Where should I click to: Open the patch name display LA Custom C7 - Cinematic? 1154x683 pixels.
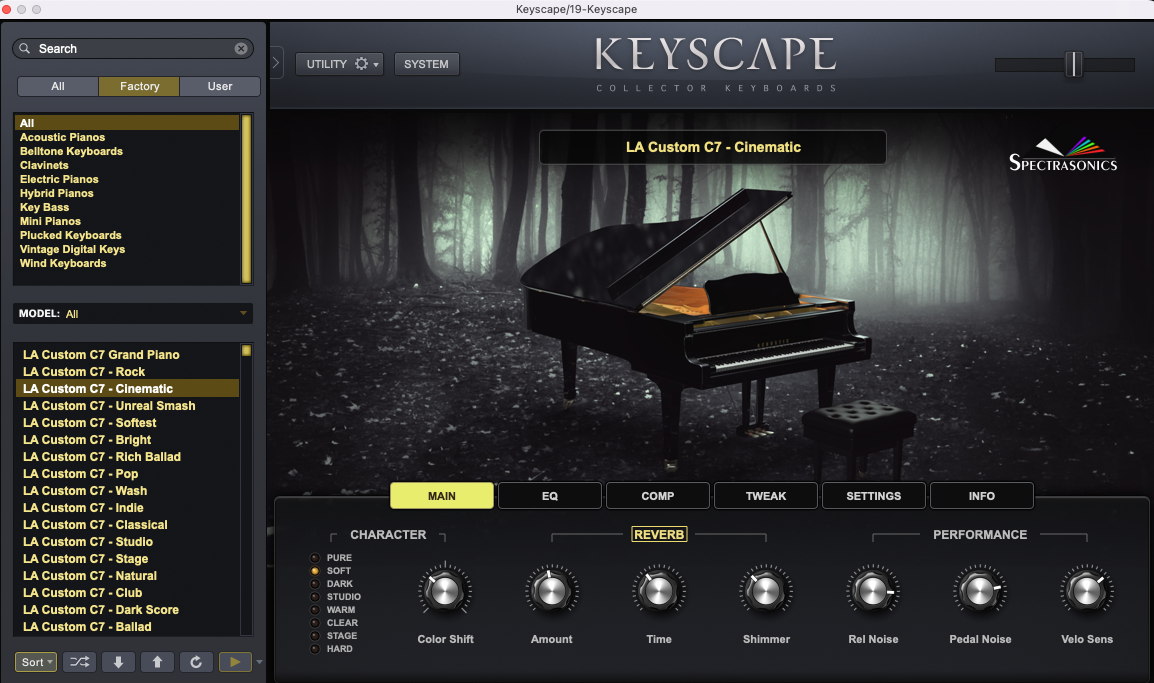712,147
